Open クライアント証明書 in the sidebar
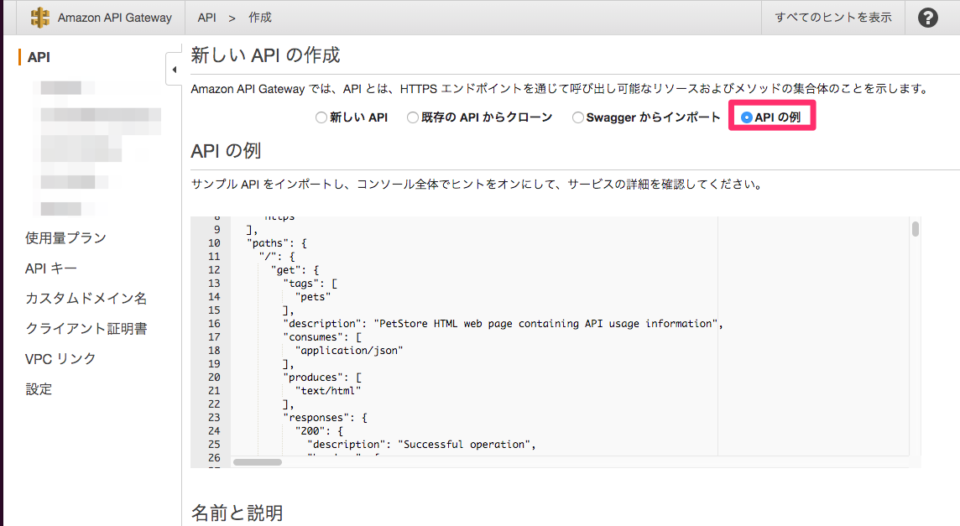Viewport: 960px width, 526px height. pyautogui.click(x=86, y=329)
